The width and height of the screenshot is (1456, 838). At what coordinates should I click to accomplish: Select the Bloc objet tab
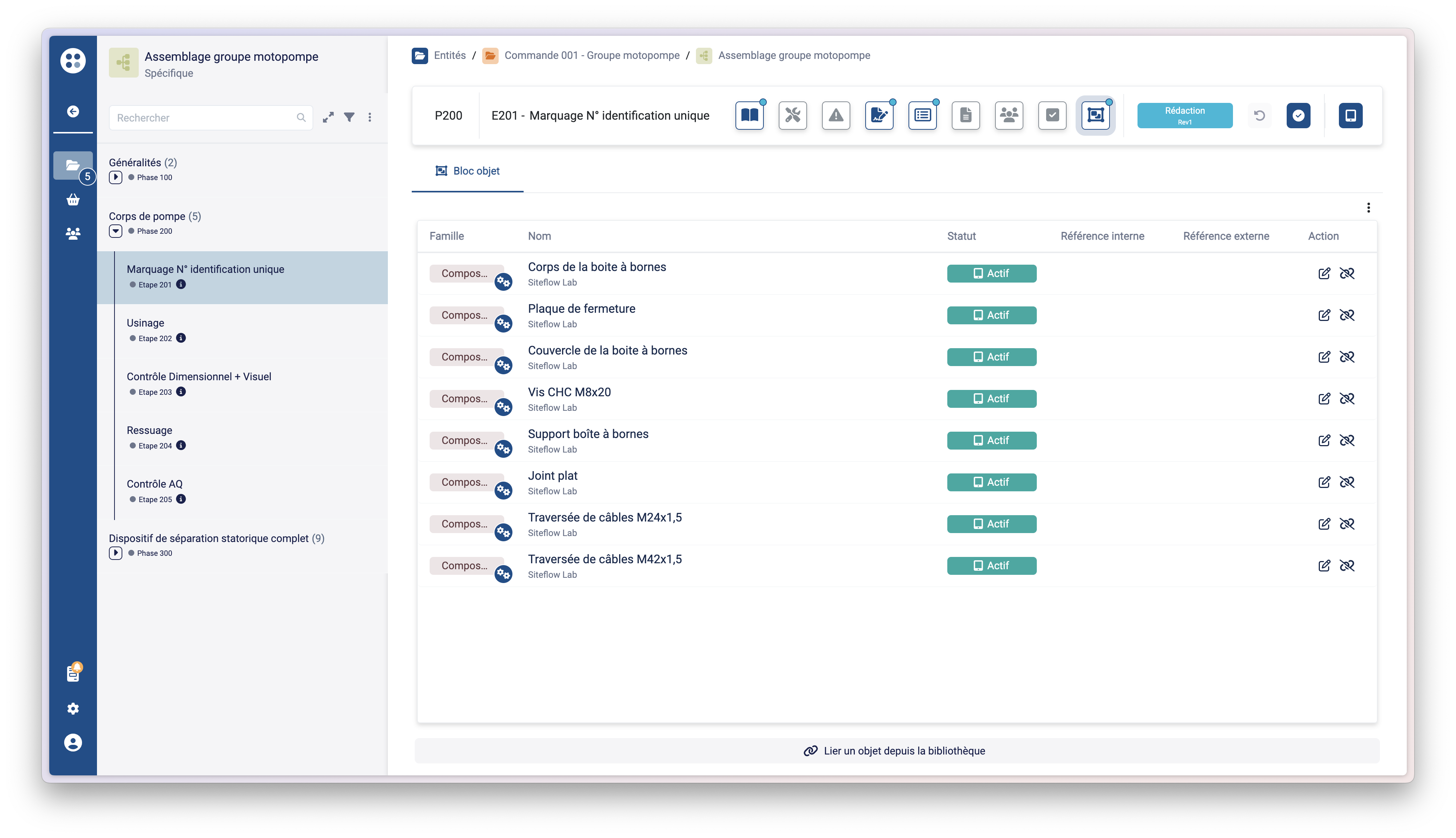(x=467, y=171)
